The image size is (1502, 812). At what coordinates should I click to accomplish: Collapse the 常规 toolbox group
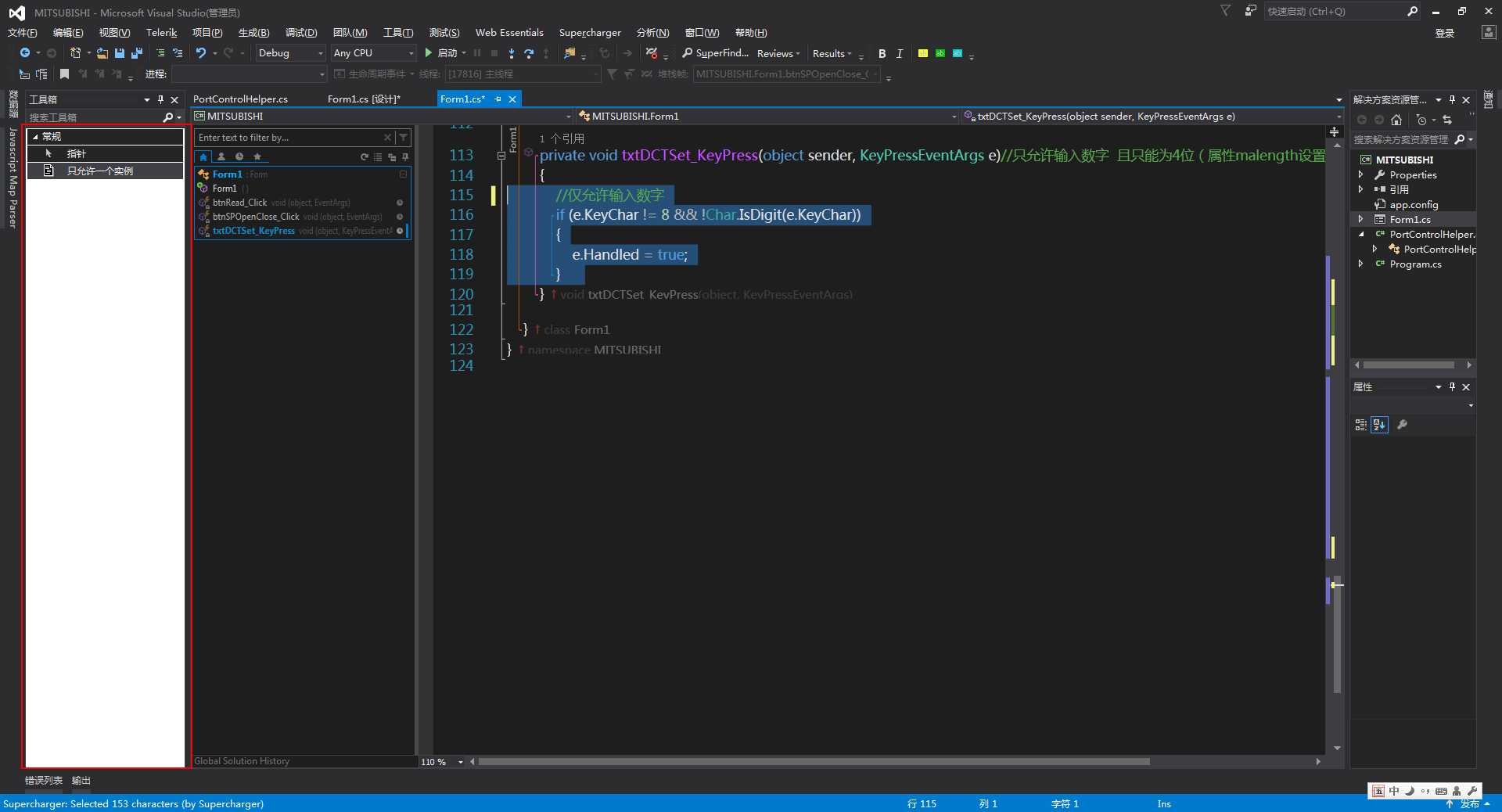(x=35, y=137)
